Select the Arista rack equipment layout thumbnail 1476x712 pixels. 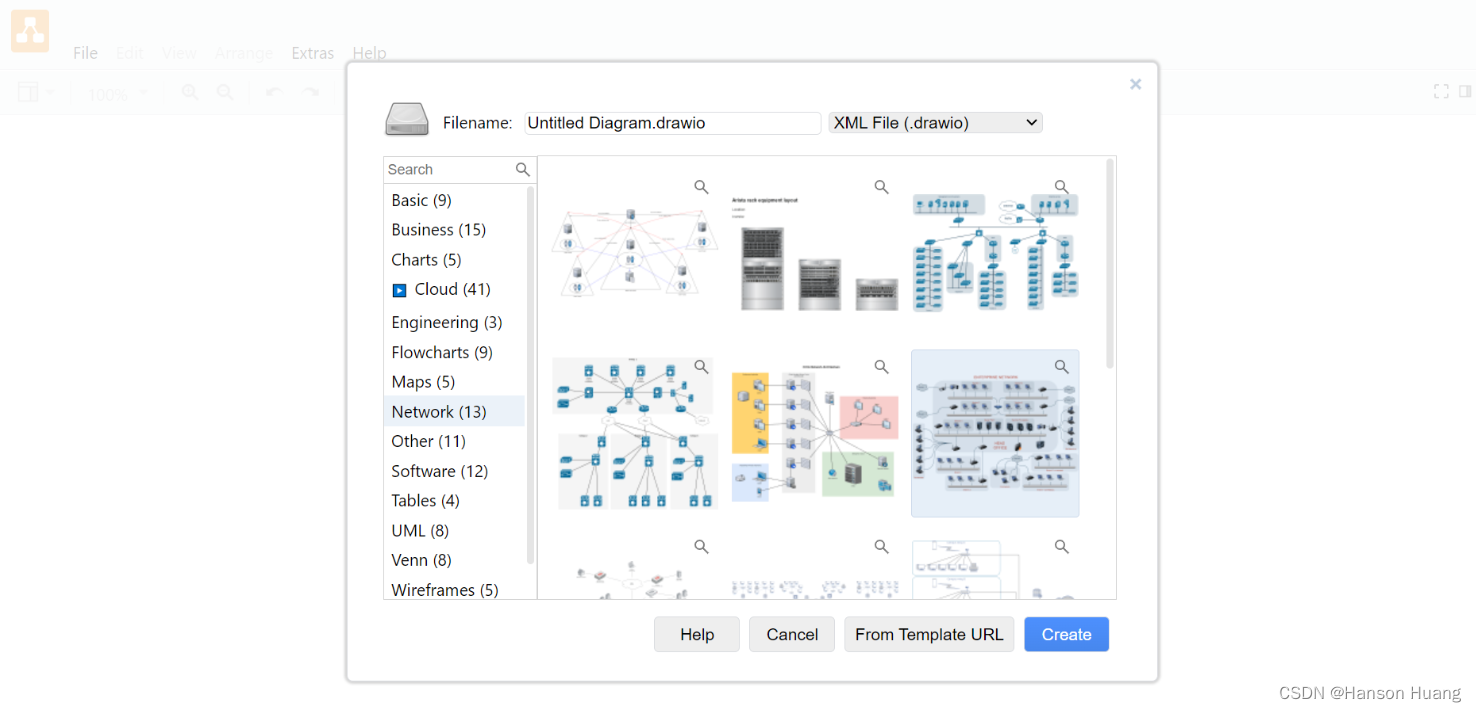coord(815,253)
